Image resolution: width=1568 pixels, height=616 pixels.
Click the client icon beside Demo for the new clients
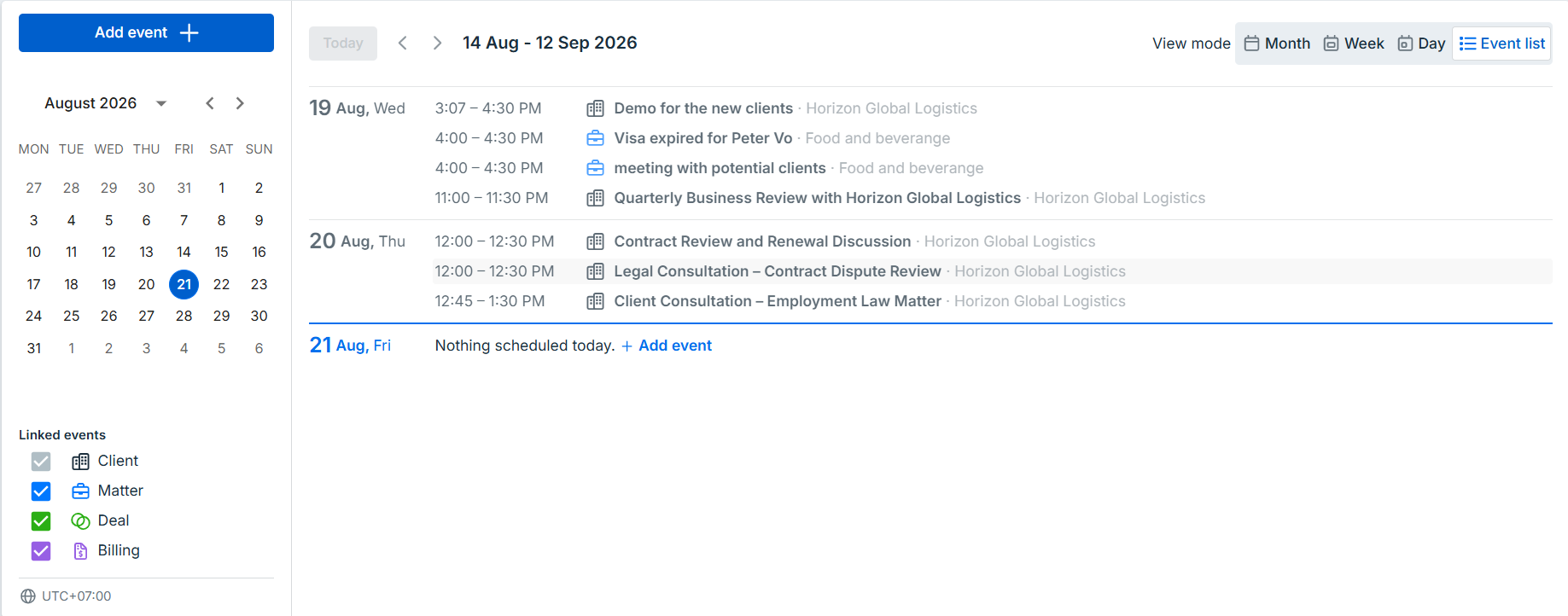tap(595, 108)
